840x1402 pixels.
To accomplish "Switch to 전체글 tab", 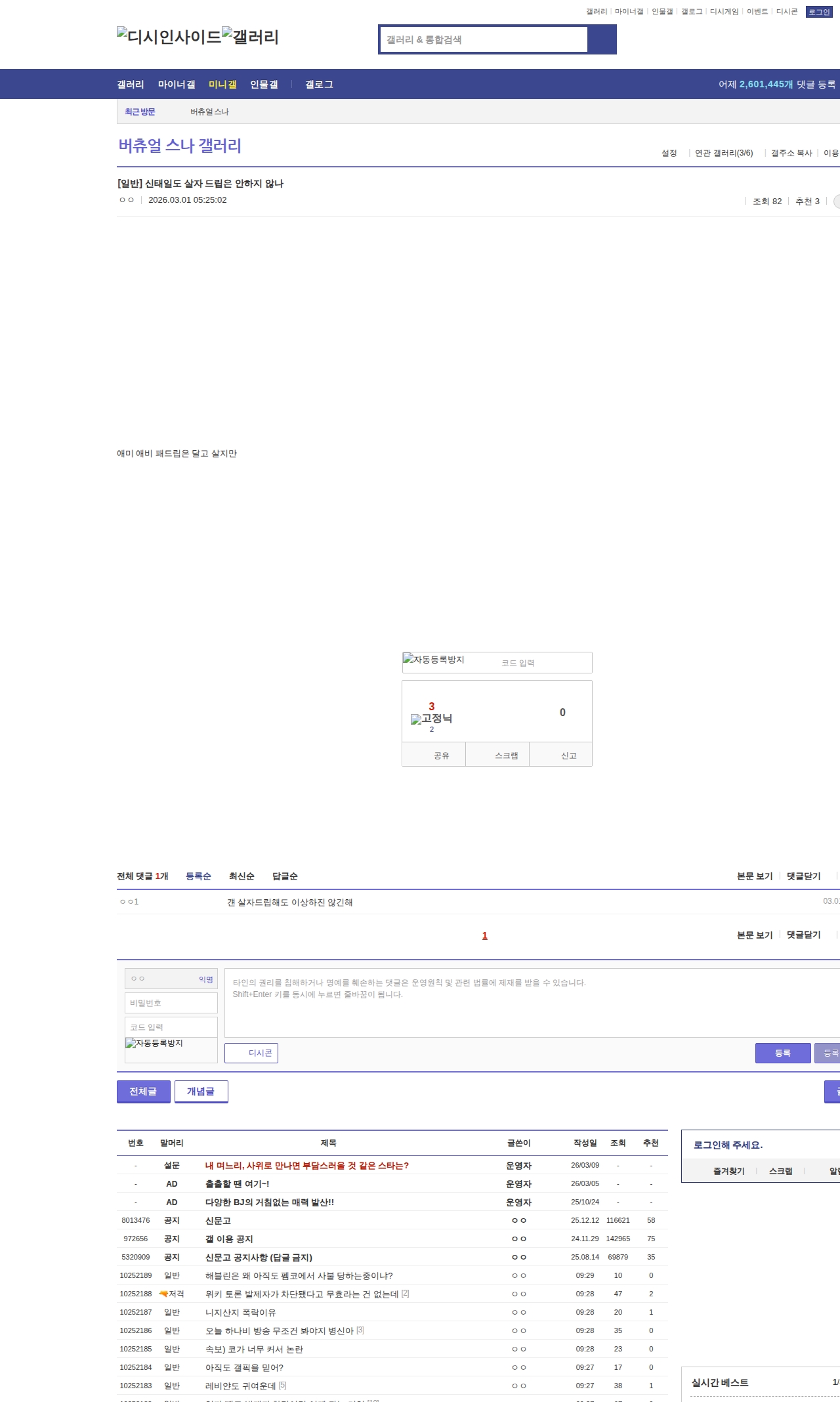I will click(143, 1092).
